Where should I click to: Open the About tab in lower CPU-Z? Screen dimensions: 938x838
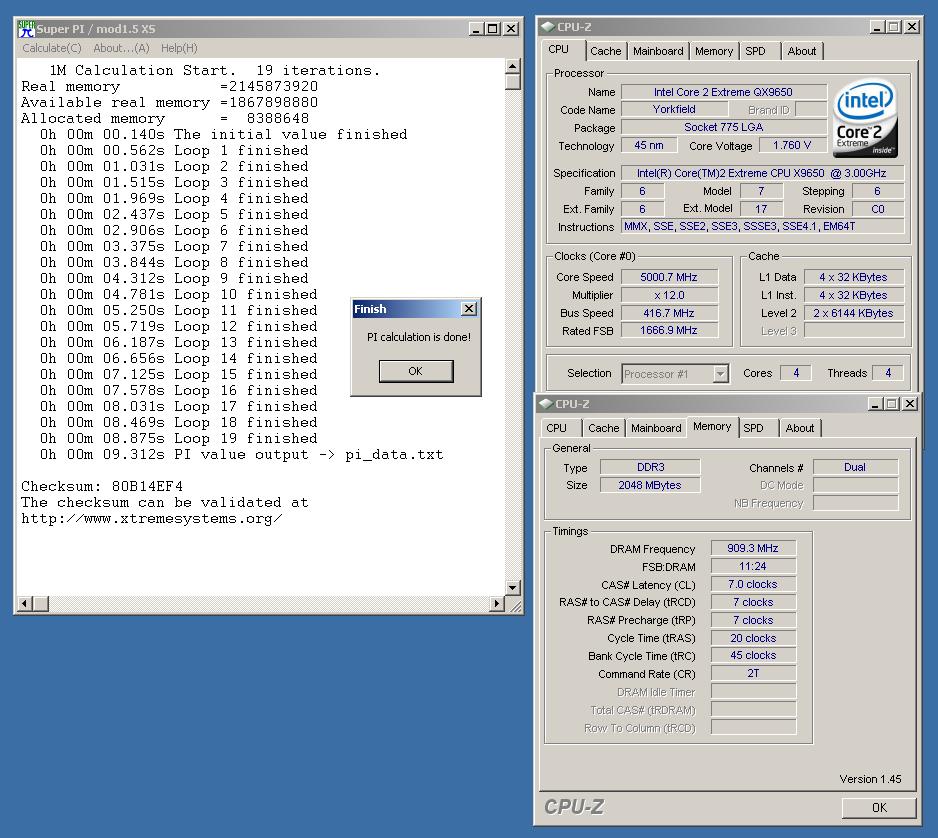pyautogui.click(x=800, y=428)
